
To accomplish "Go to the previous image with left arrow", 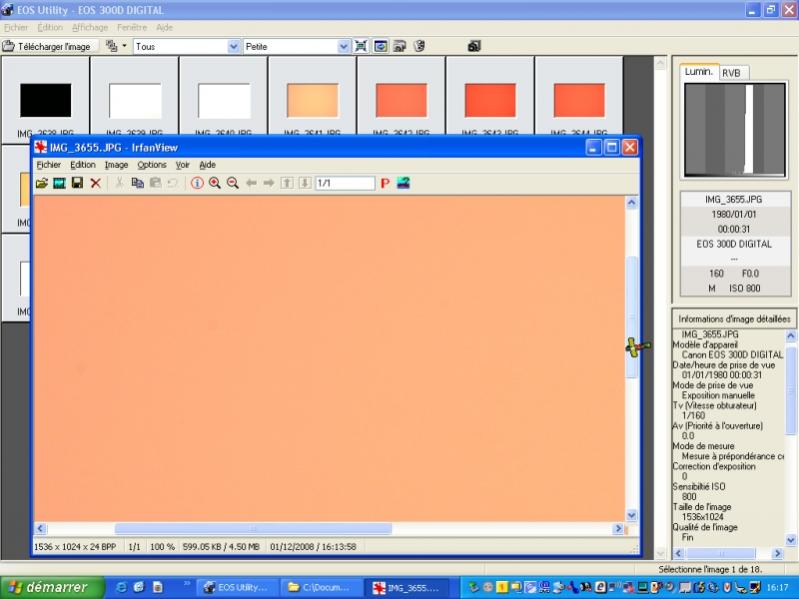I will pyautogui.click(x=251, y=183).
